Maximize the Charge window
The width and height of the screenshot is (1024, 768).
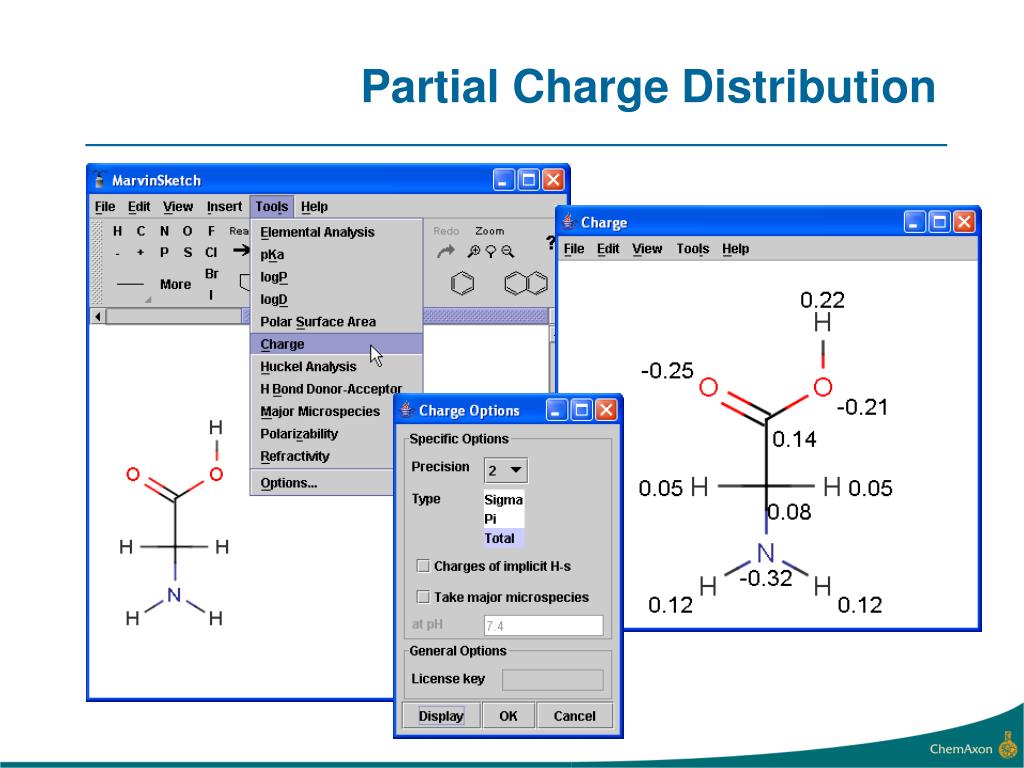(x=939, y=223)
